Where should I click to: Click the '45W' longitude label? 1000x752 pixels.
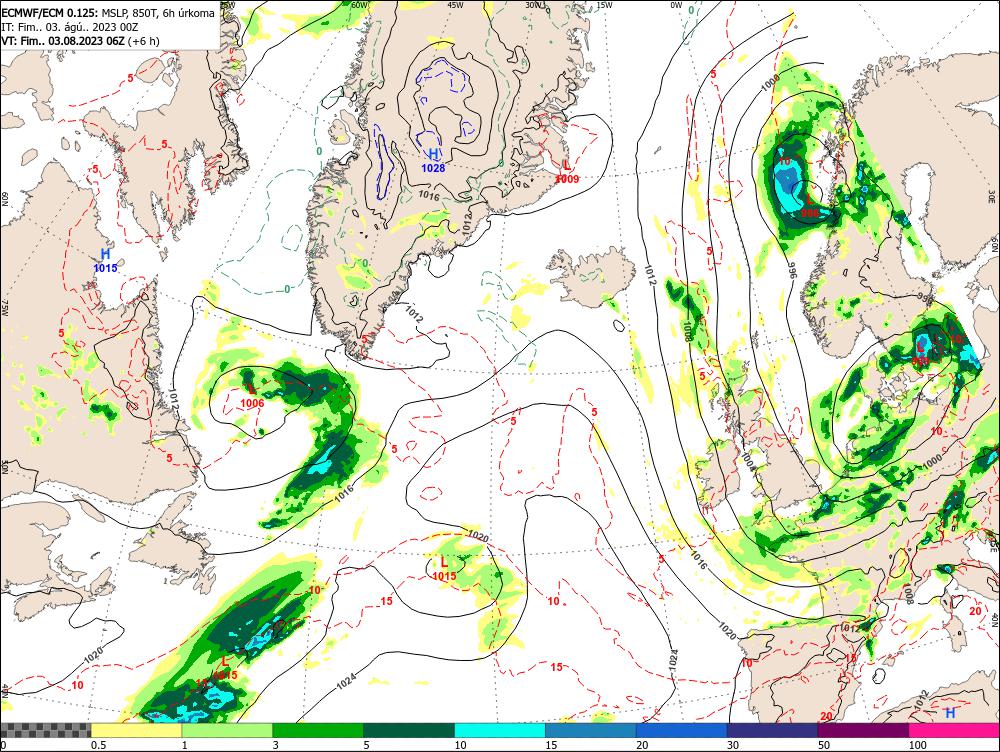pyautogui.click(x=455, y=5)
